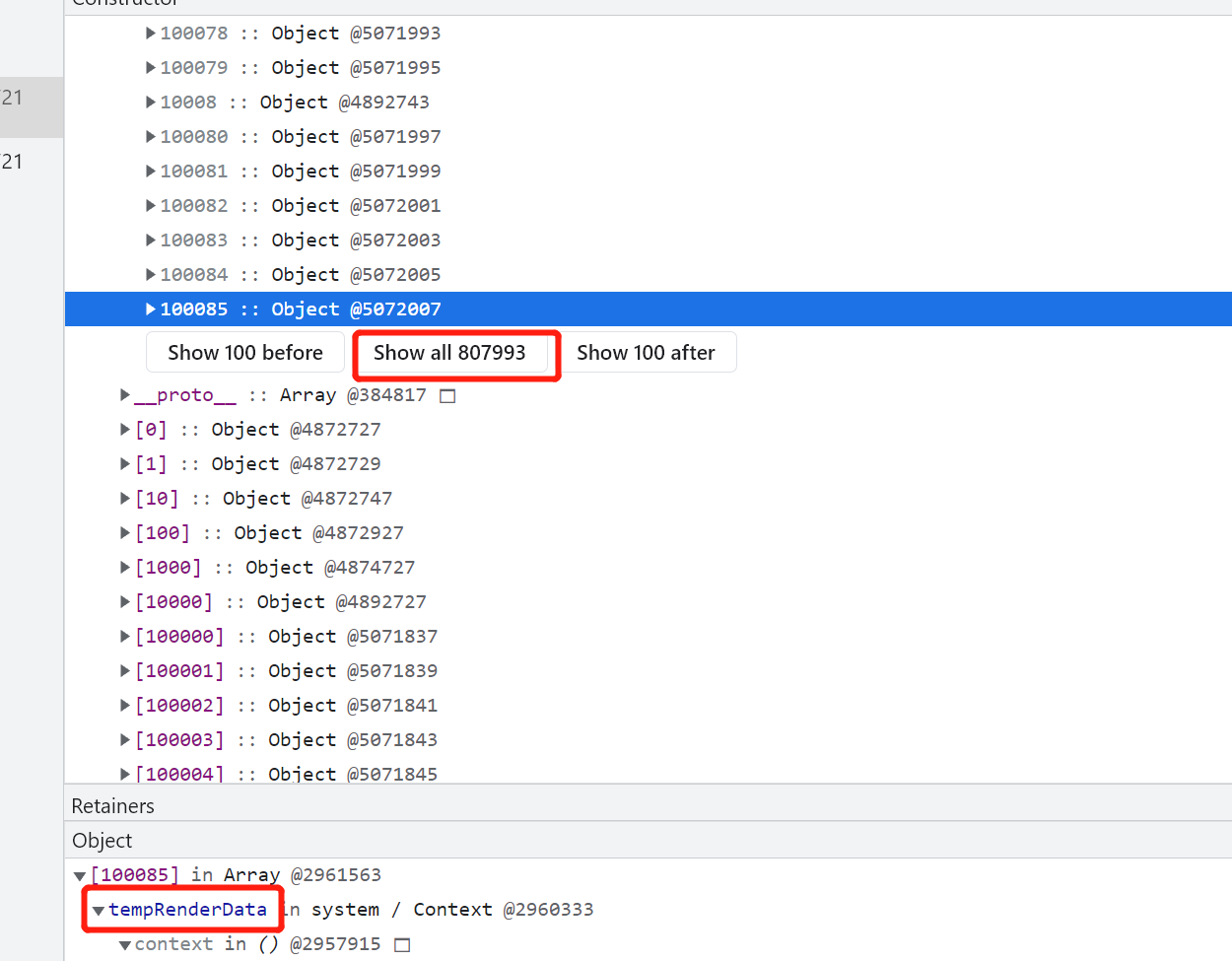Expand the 100081 Object @5071999 row

click(x=151, y=172)
